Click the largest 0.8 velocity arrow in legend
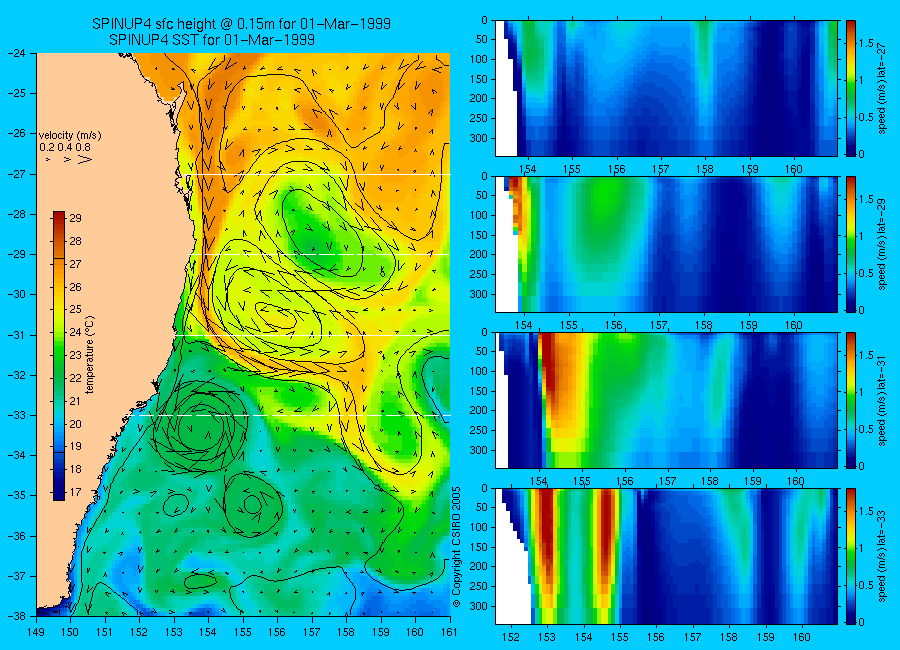The image size is (900, 650). [x=85, y=160]
